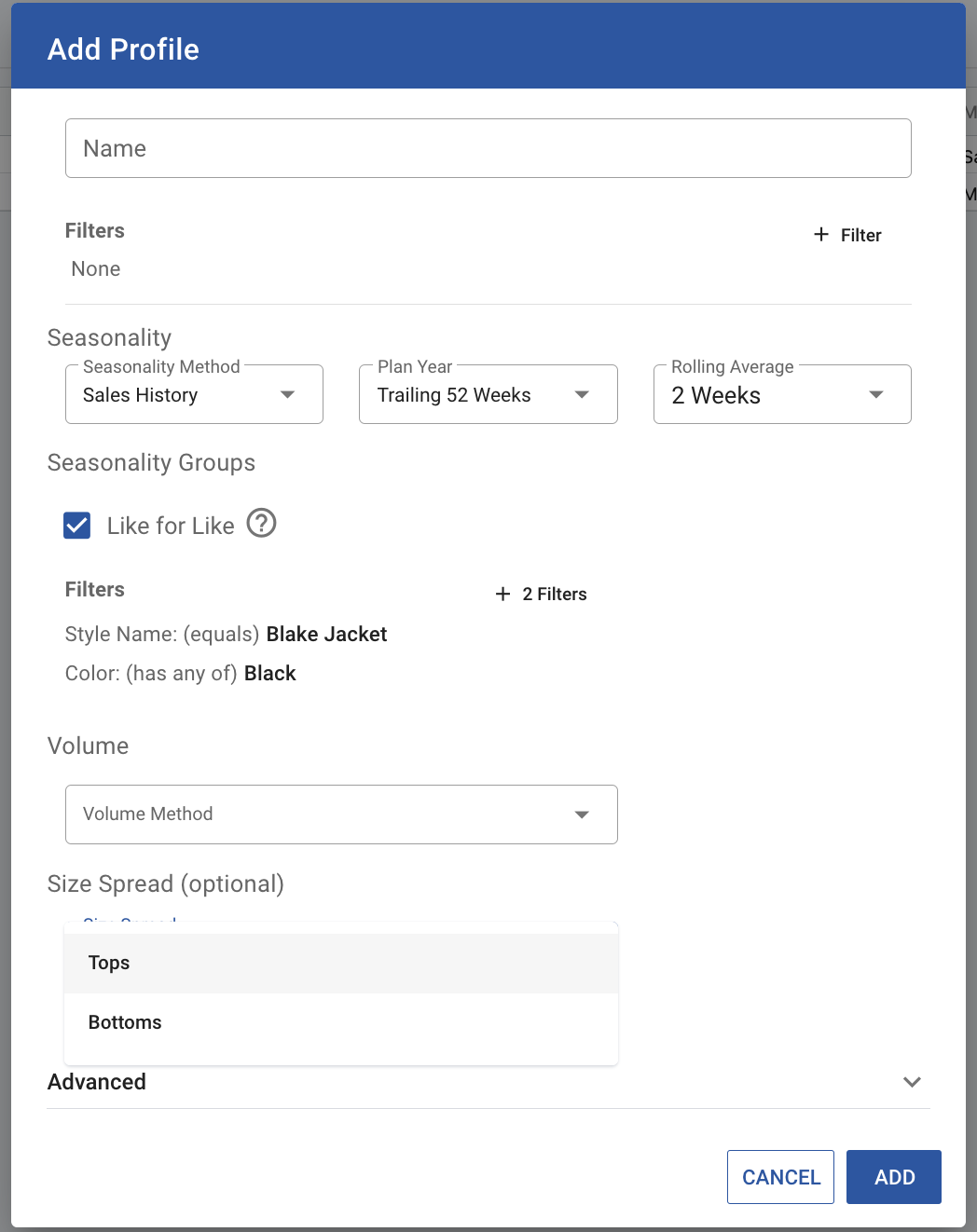Click the Seasonality Method dropdown arrow

pyautogui.click(x=288, y=395)
